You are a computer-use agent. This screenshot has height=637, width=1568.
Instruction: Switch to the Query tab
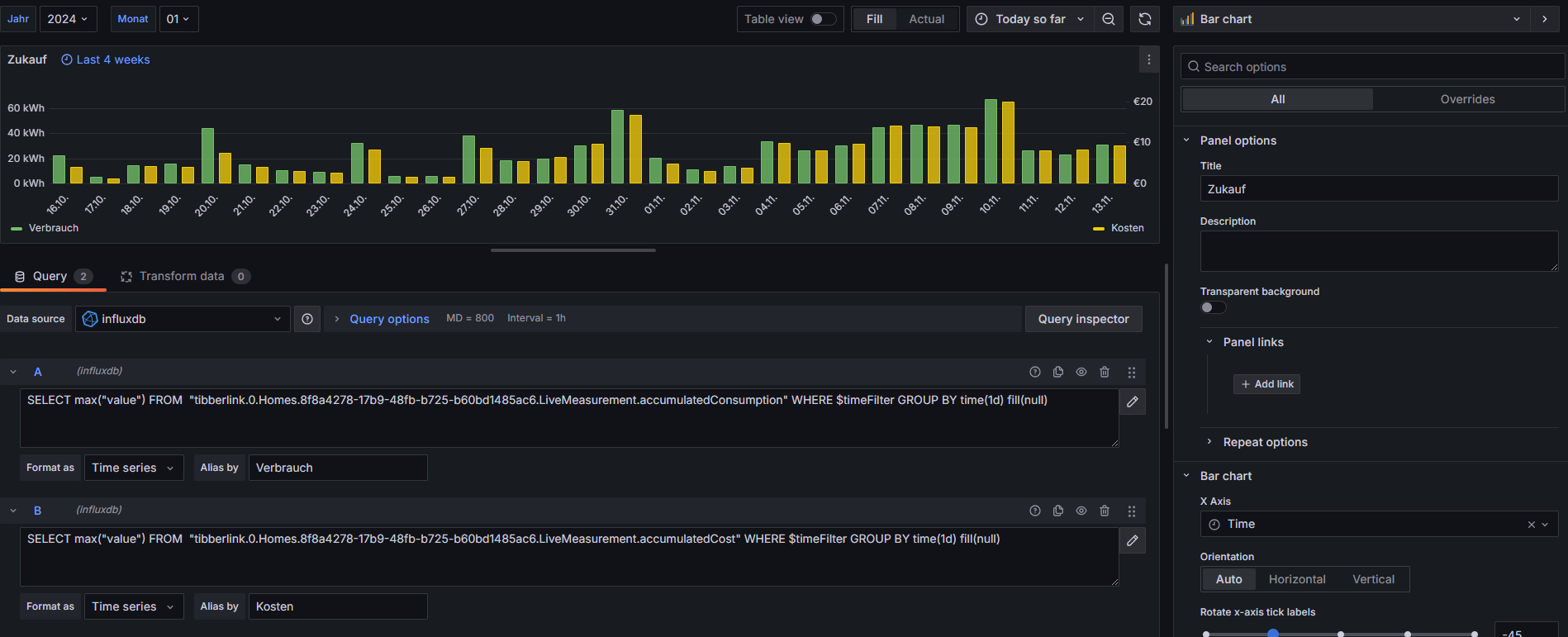click(53, 277)
